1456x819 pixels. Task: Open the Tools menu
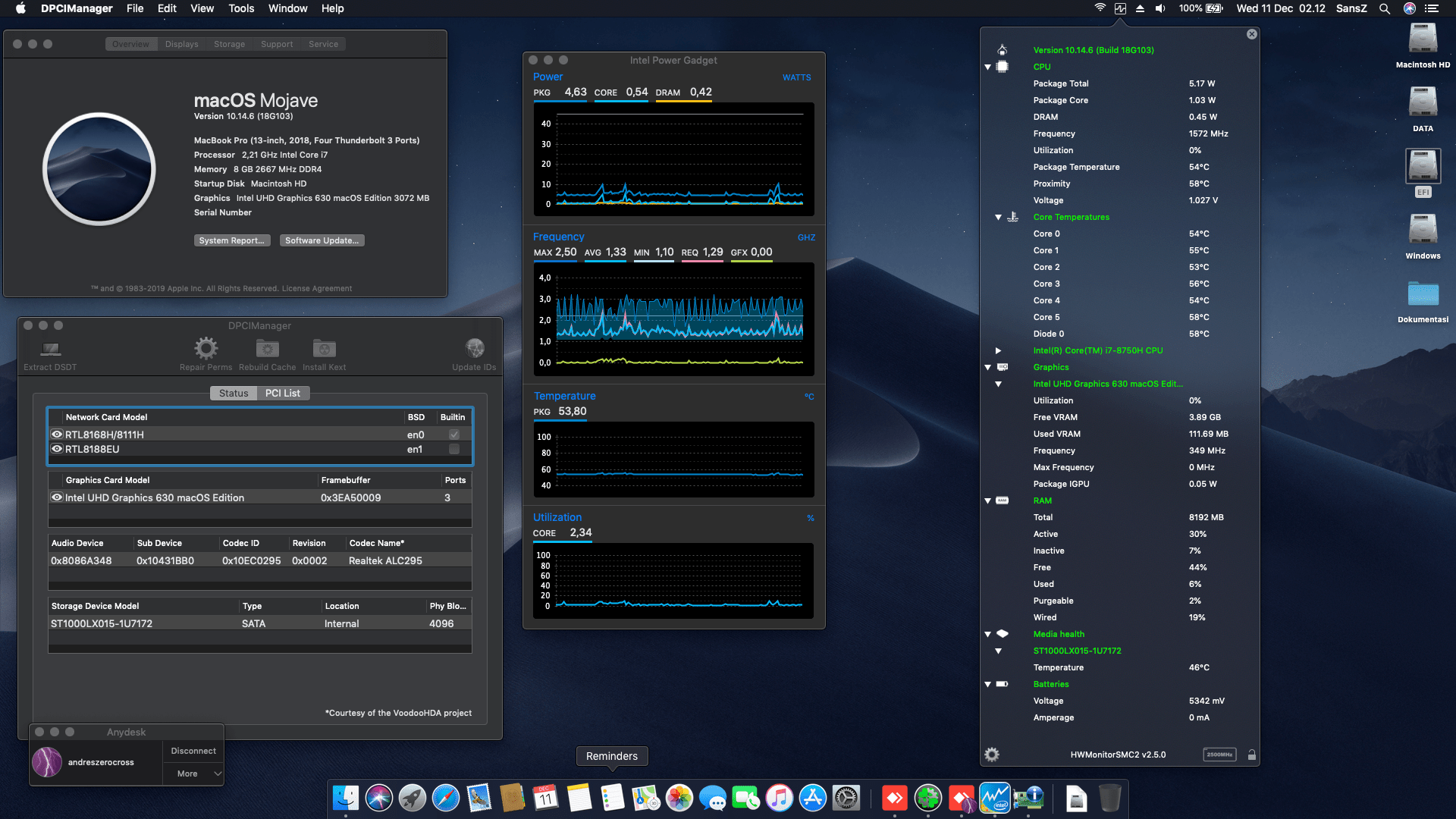(x=240, y=8)
